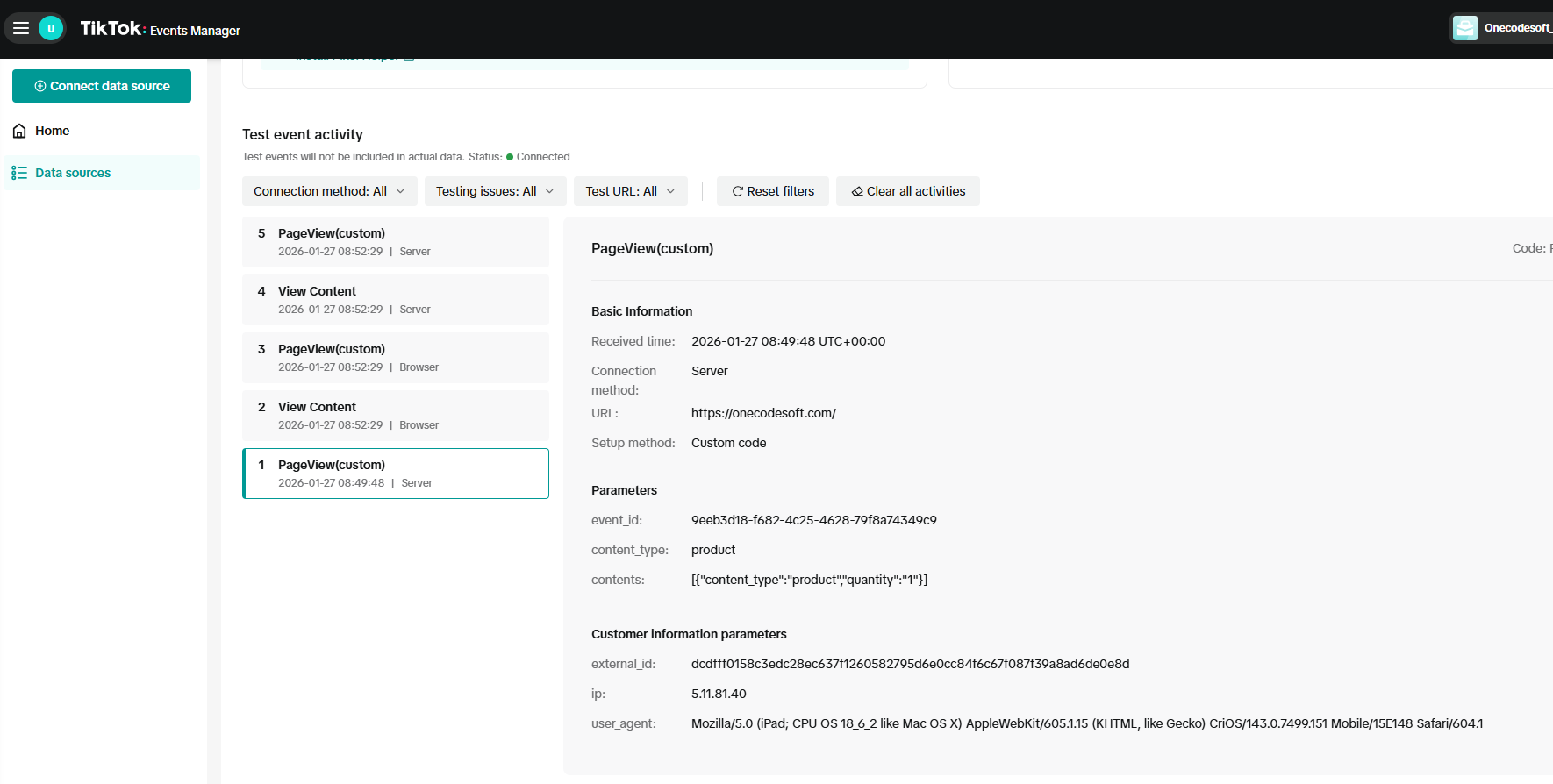This screenshot has width=1553, height=784.
Task: Select event 3 PageView(custom) Browser
Action: (396, 358)
